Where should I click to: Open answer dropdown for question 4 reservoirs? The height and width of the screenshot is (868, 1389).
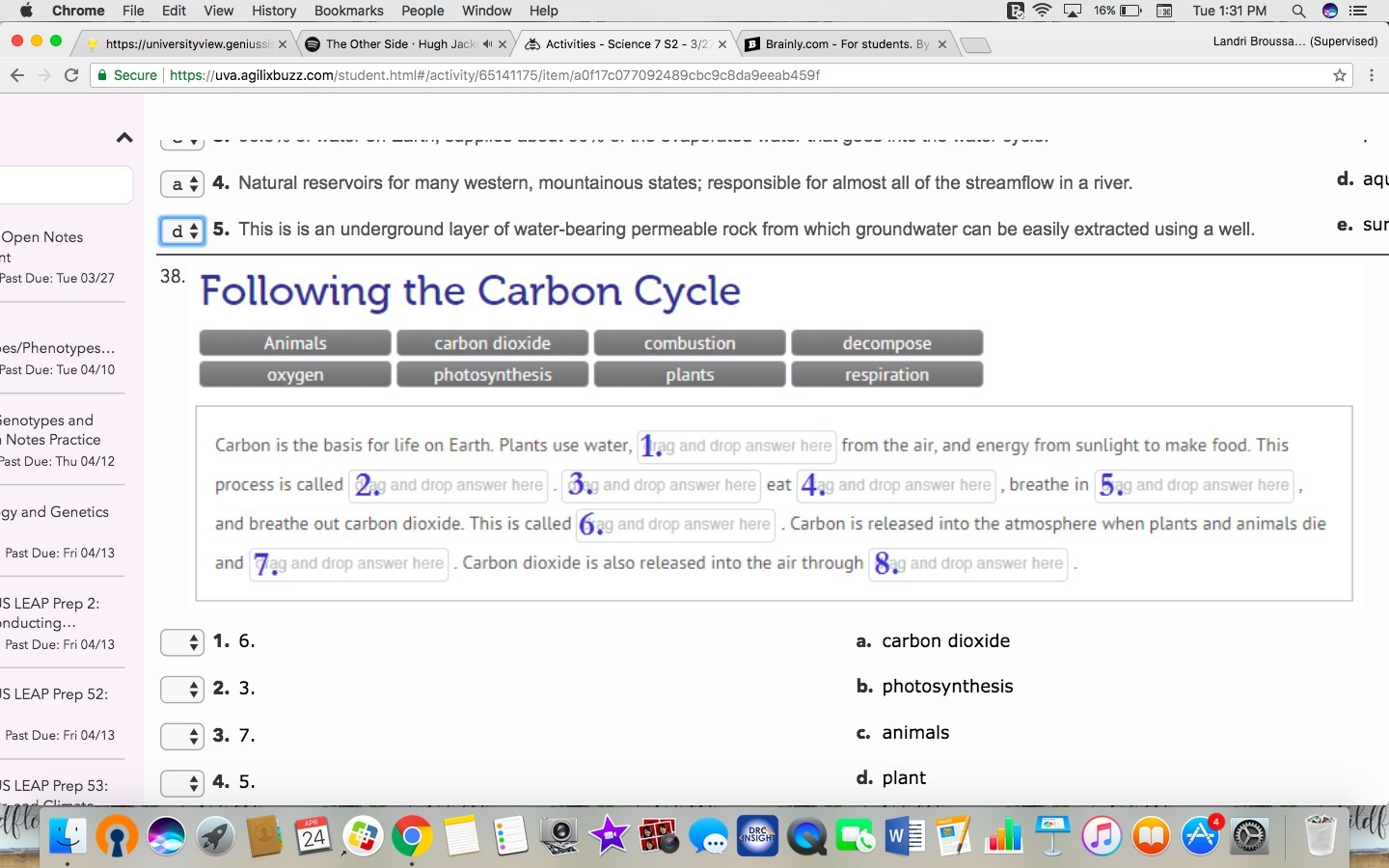(181, 183)
